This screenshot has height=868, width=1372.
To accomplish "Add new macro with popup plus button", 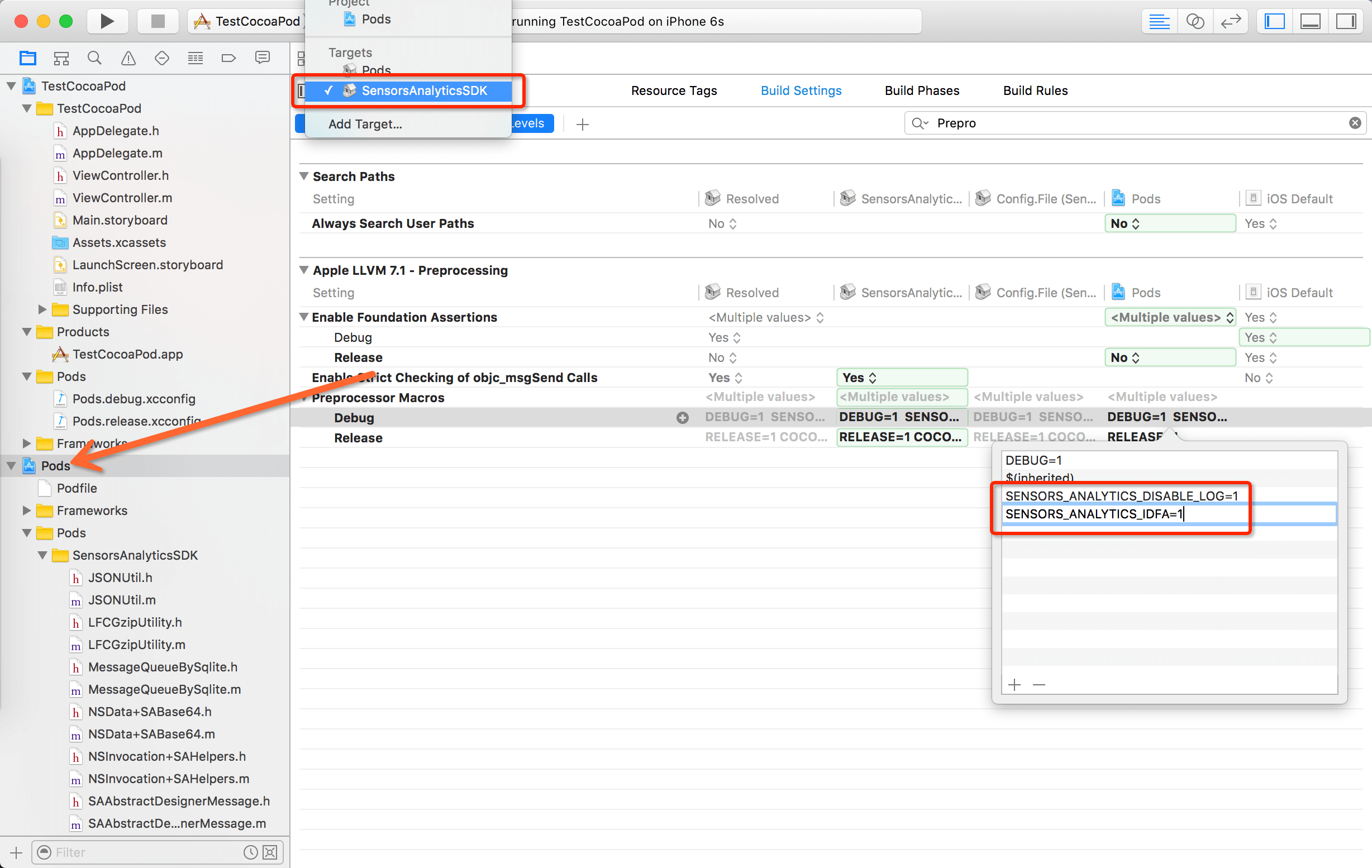I will 1014,685.
